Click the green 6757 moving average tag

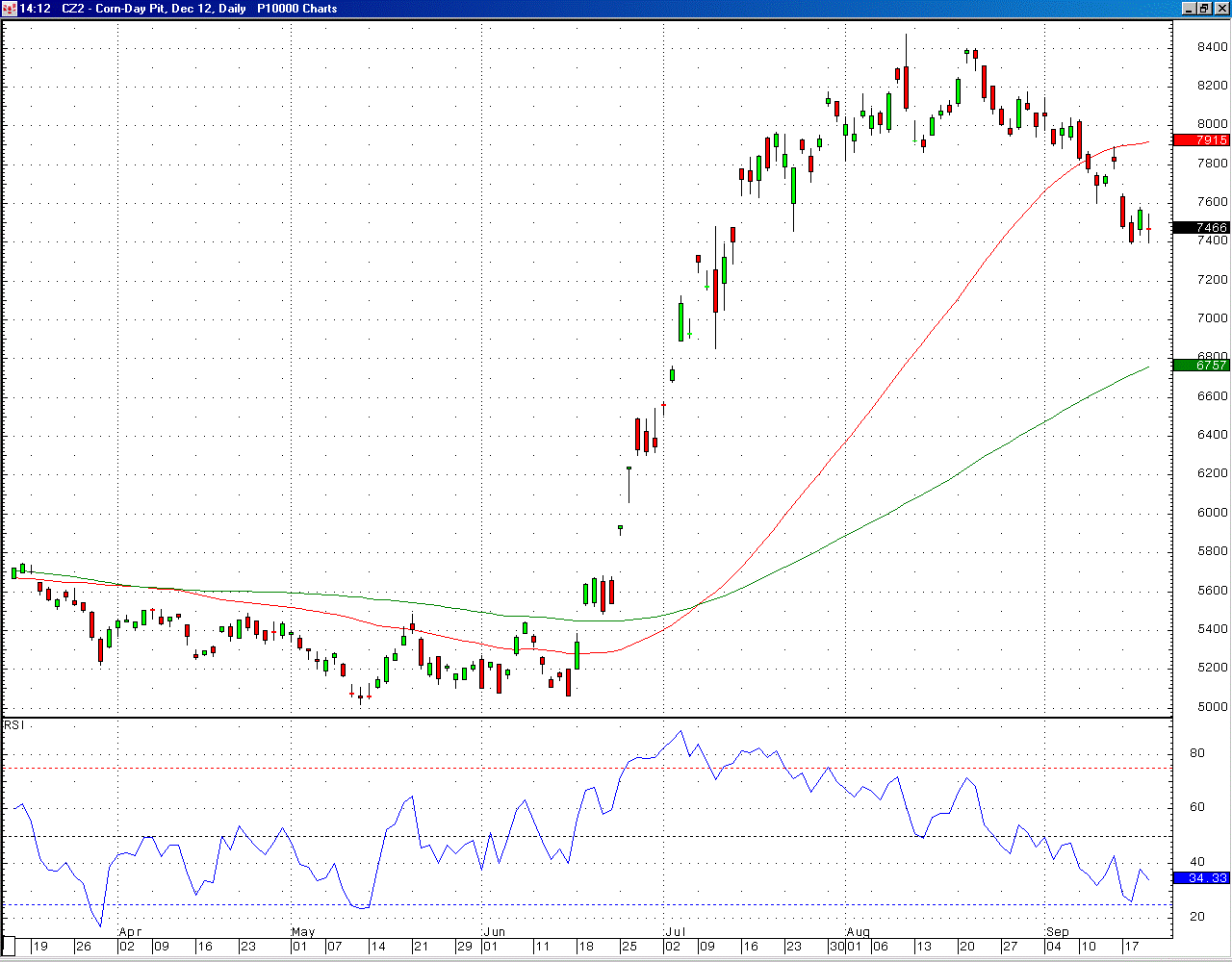(x=1201, y=365)
